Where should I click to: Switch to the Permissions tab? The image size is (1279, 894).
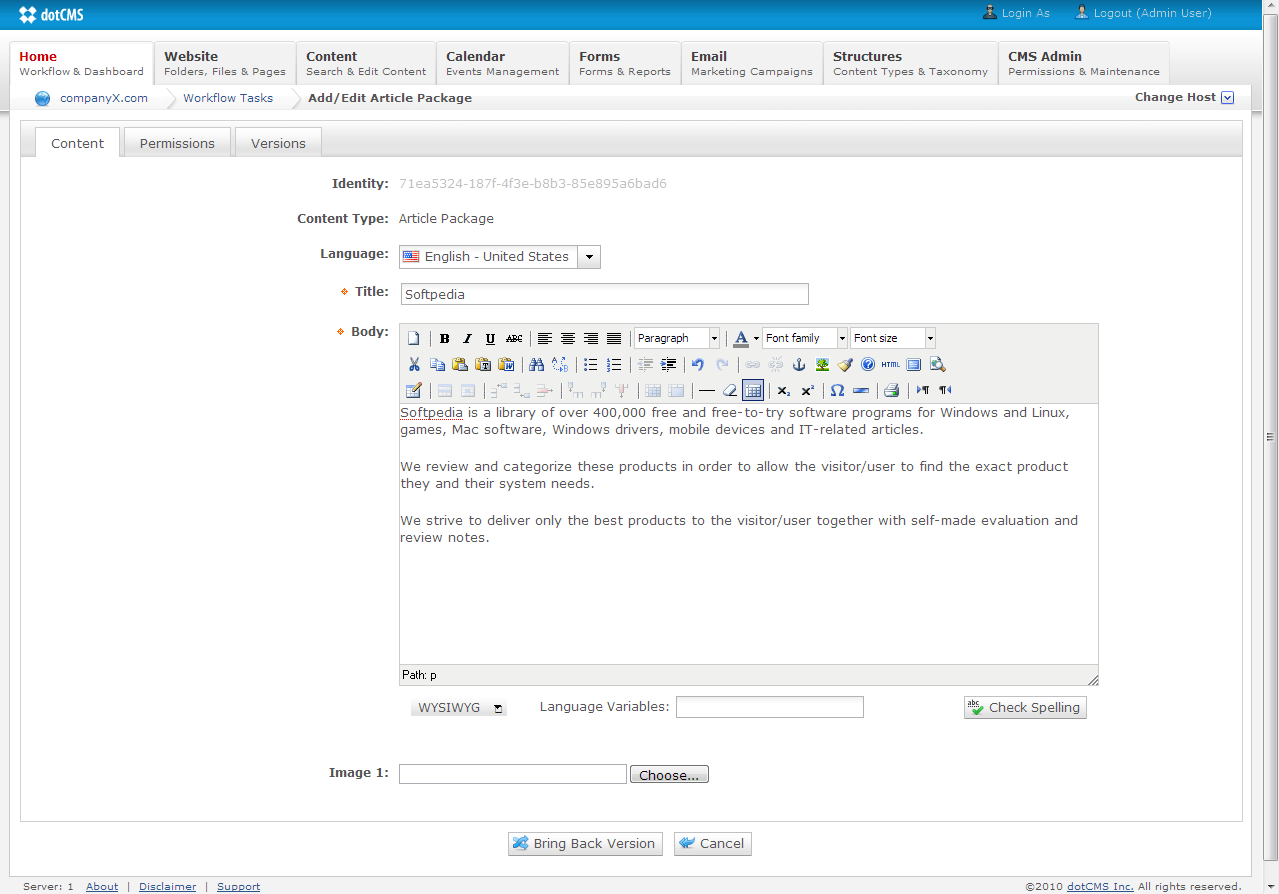pyautogui.click(x=177, y=143)
